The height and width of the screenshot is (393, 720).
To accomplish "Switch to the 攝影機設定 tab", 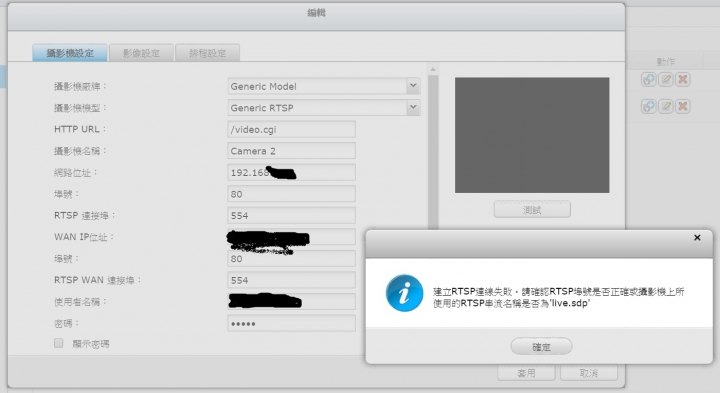I will click(x=70, y=53).
